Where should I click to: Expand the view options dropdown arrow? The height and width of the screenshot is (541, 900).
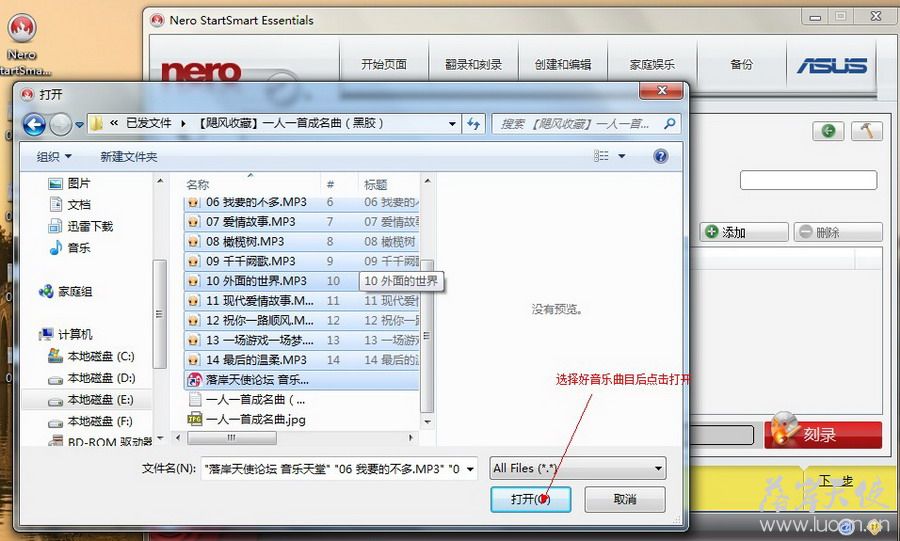[x=622, y=156]
